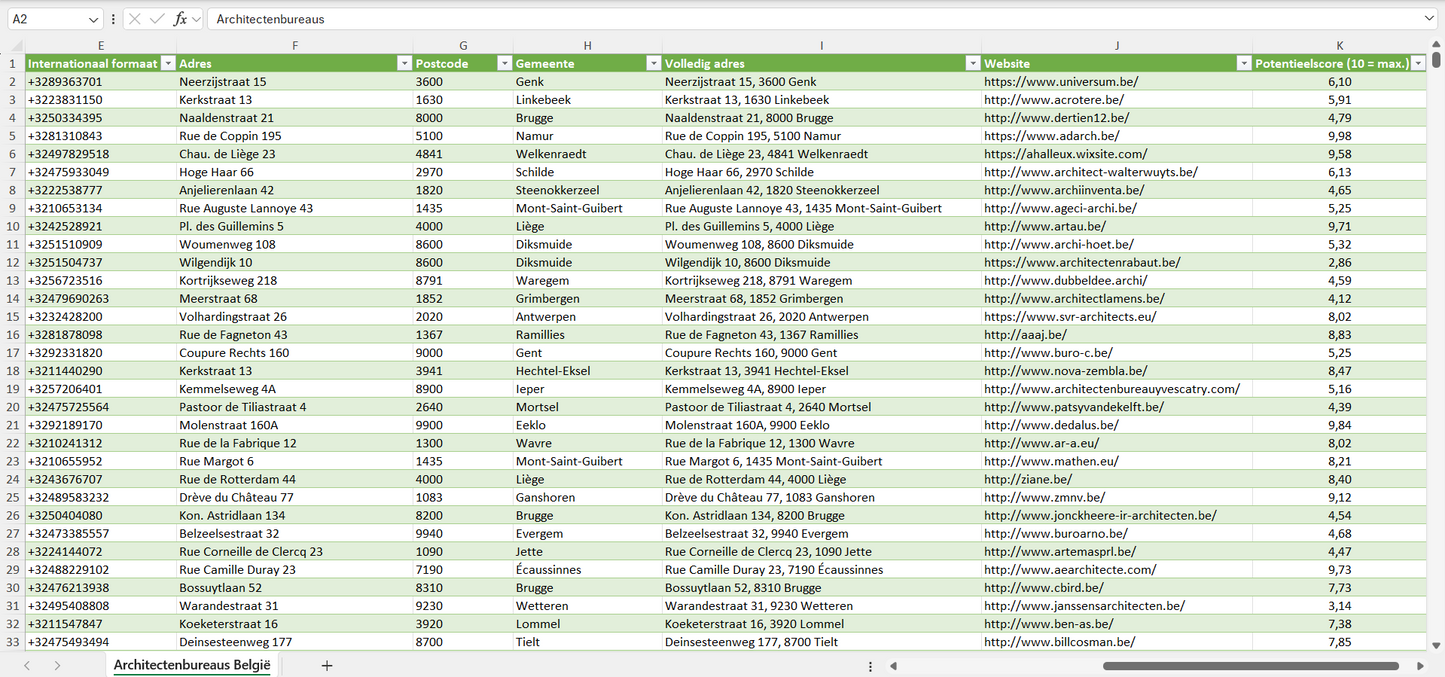
Task: Open the Name Box dropdown arrow
Action: [94, 19]
